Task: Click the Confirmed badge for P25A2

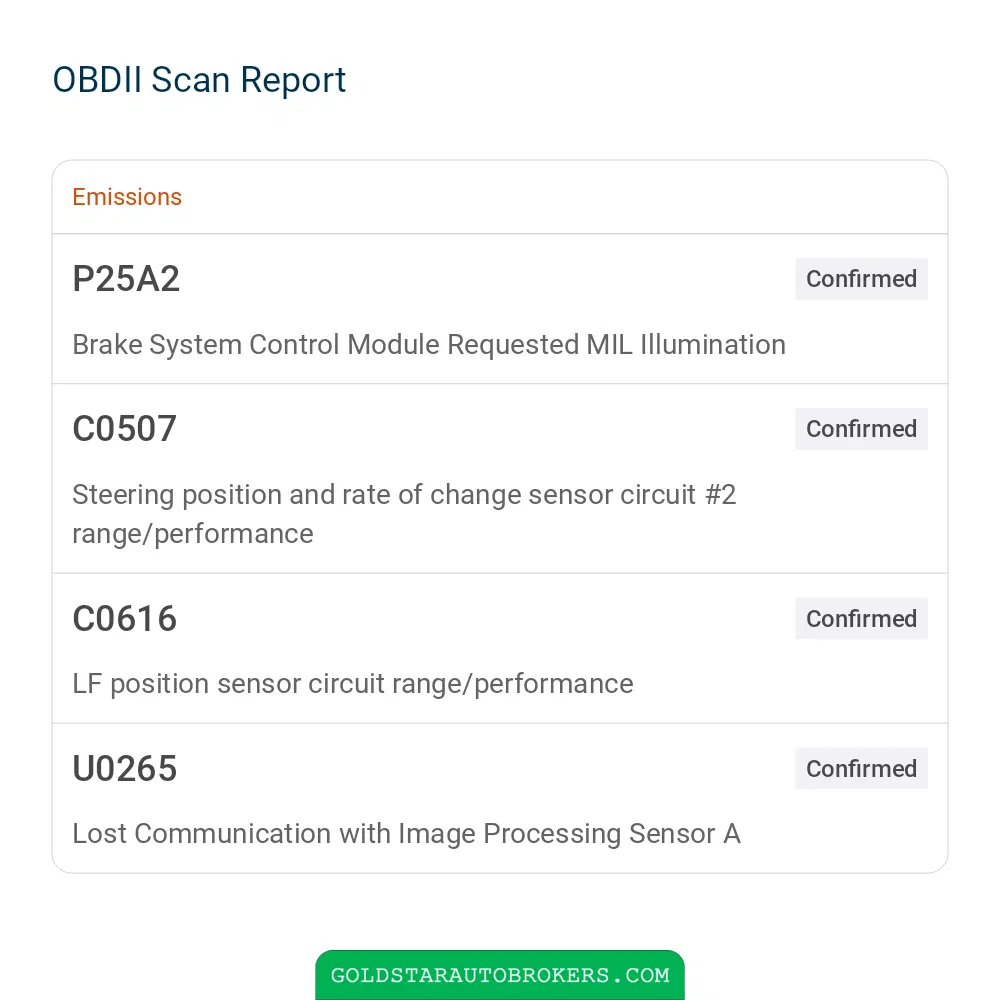Action: click(x=861, y=279)
